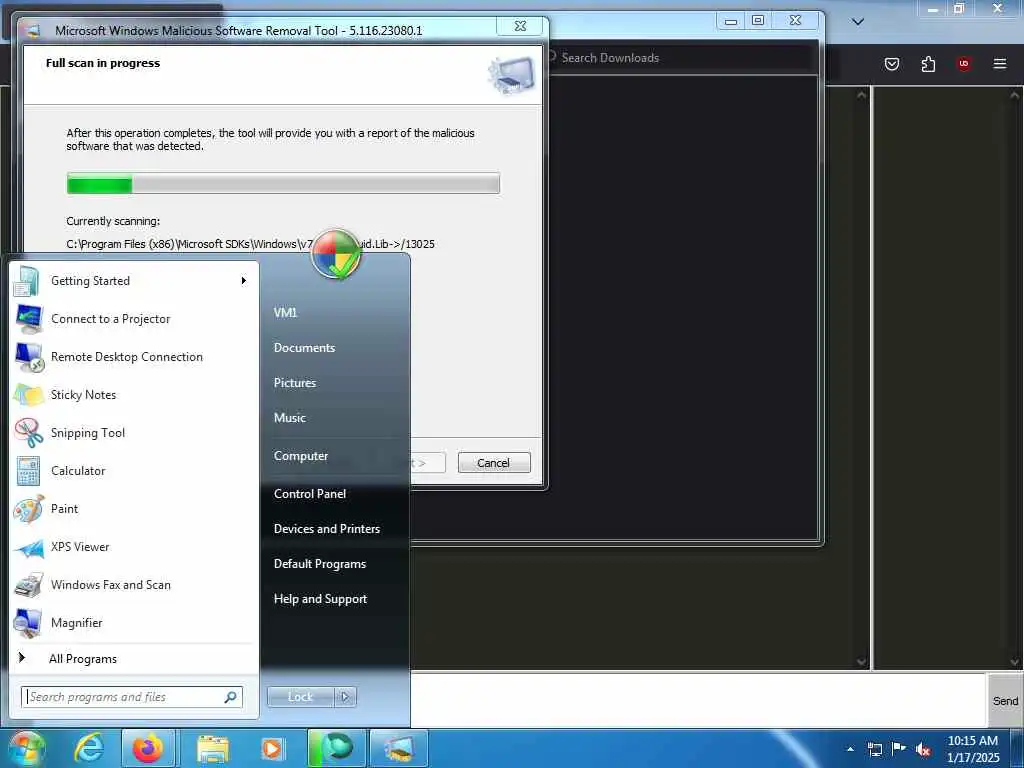Lock the computer with Lock button
Image resolution: width=1024 pixels, height=768 pixels.
(300, 697)
